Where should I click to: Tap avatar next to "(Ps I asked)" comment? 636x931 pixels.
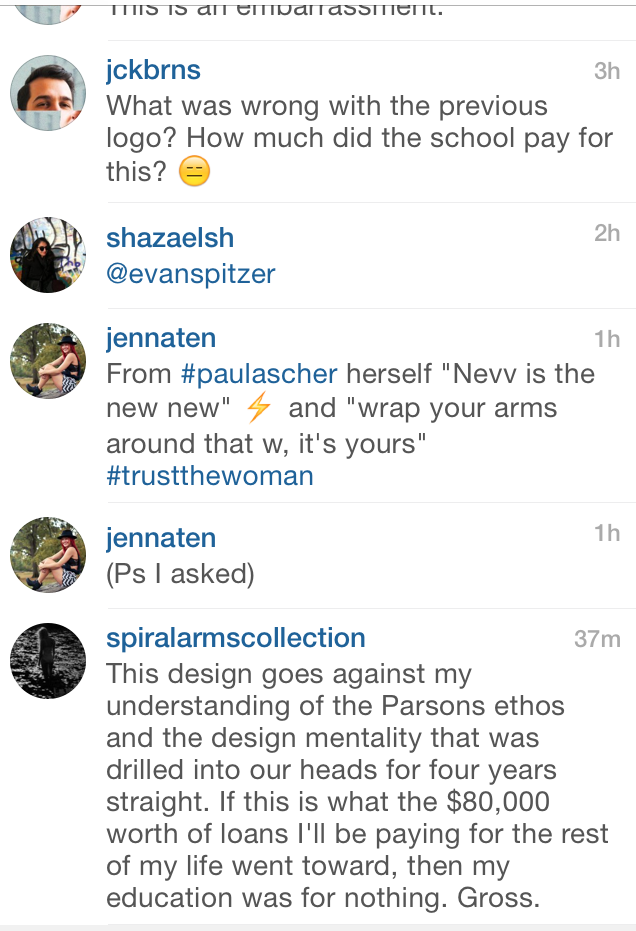48,555
